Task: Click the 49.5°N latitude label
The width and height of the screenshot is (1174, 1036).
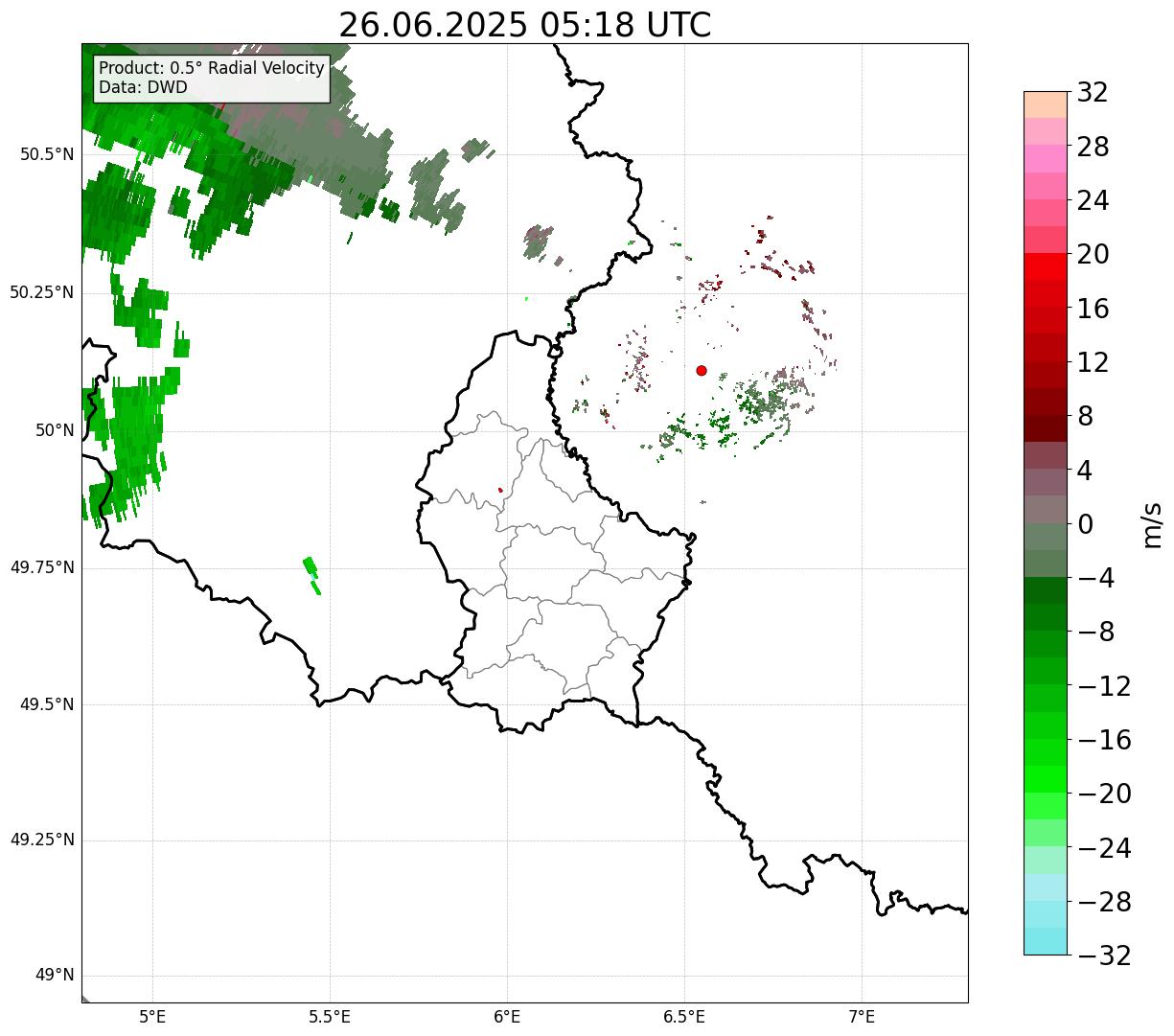Action: coord(47,704)
